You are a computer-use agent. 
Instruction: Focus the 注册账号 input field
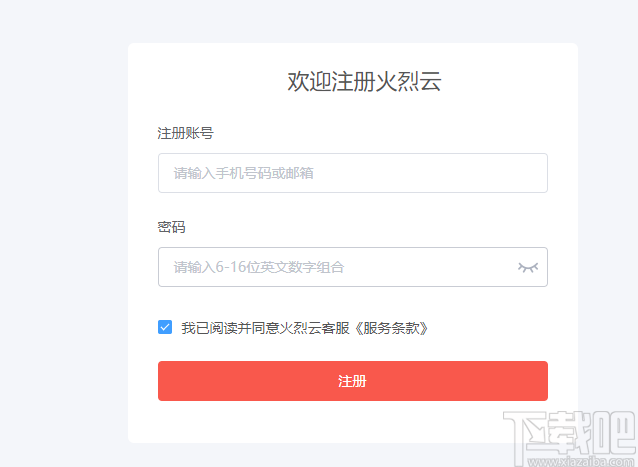coord(352,173)
